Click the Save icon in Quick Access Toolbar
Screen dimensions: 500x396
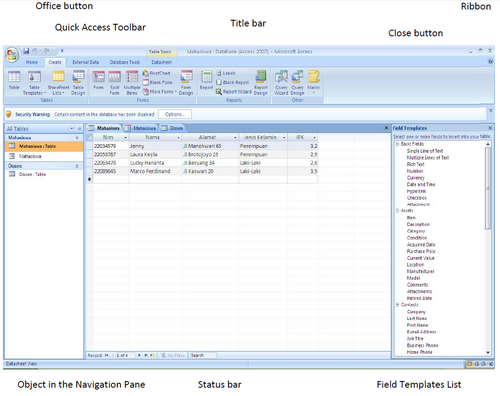26,51
